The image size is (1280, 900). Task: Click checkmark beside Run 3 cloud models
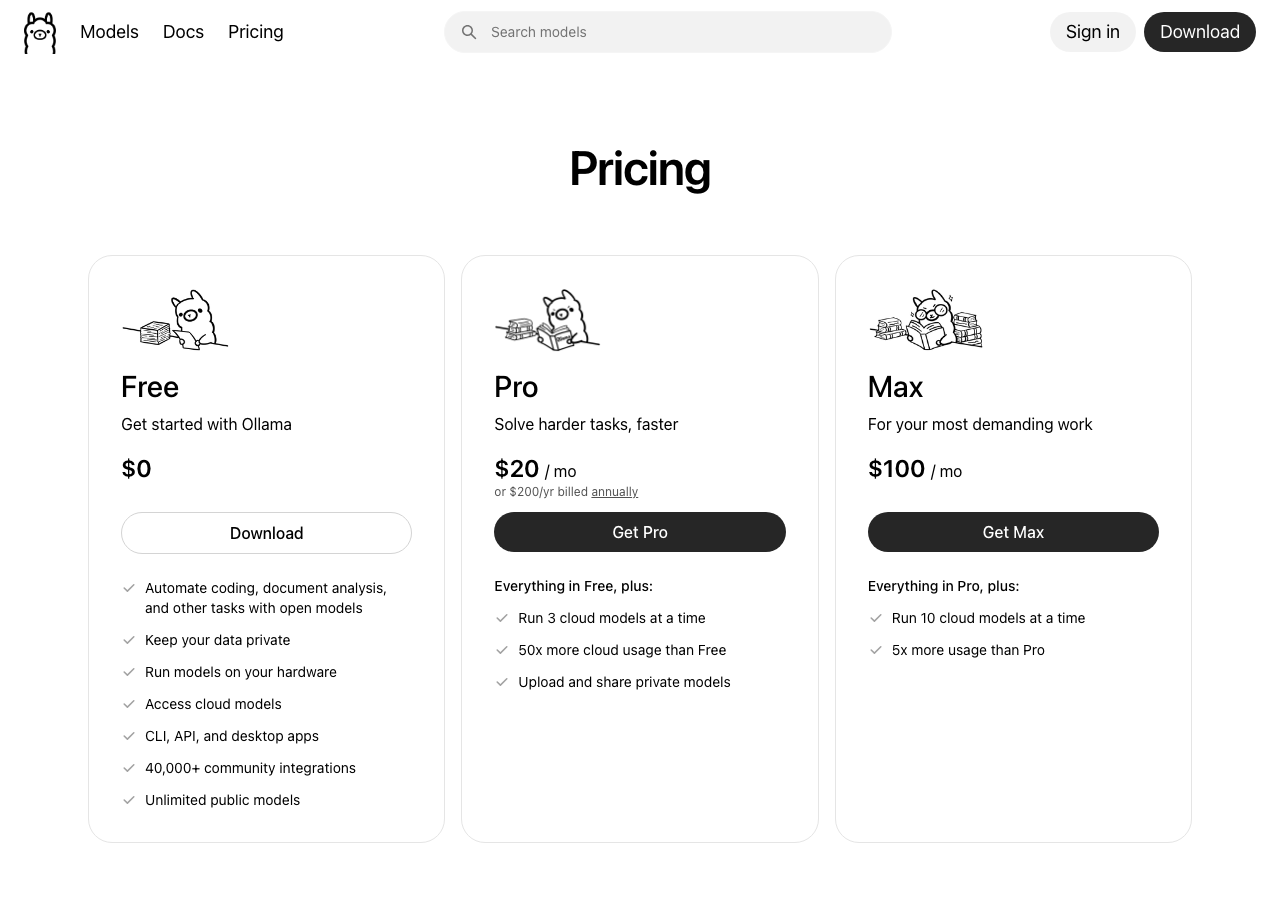tap(502, 618)
